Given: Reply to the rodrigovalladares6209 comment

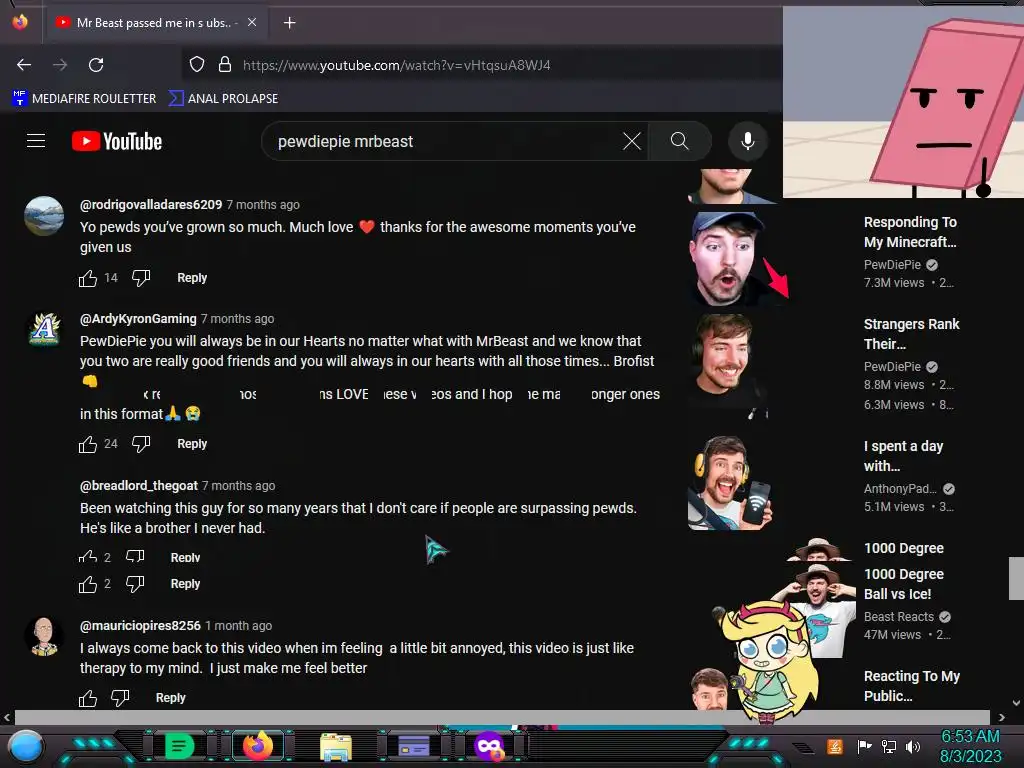Looking at the screenshot, I should pos(192,278).
